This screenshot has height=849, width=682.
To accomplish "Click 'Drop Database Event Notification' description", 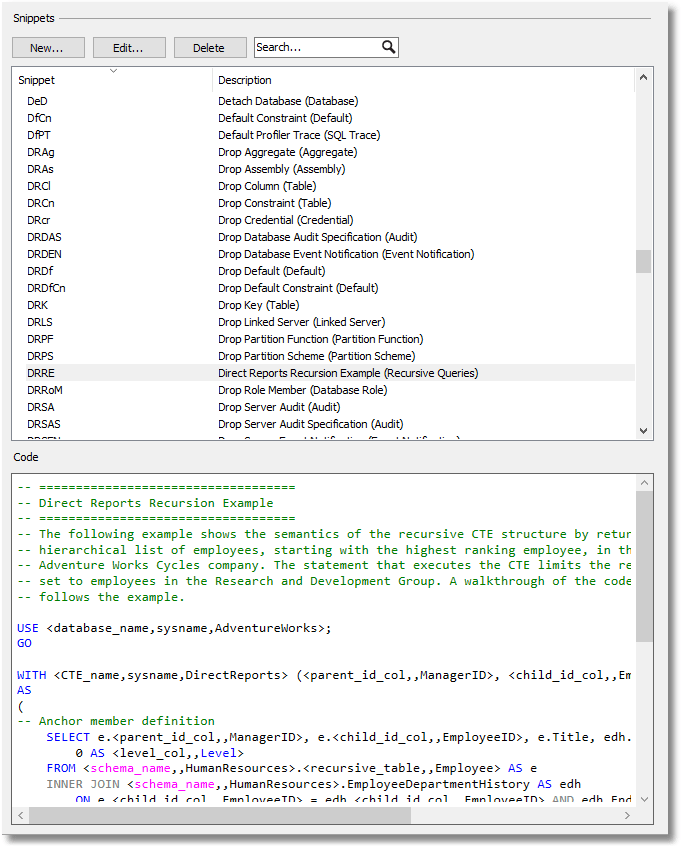I will pyautogui.click(x=346, y=254).
